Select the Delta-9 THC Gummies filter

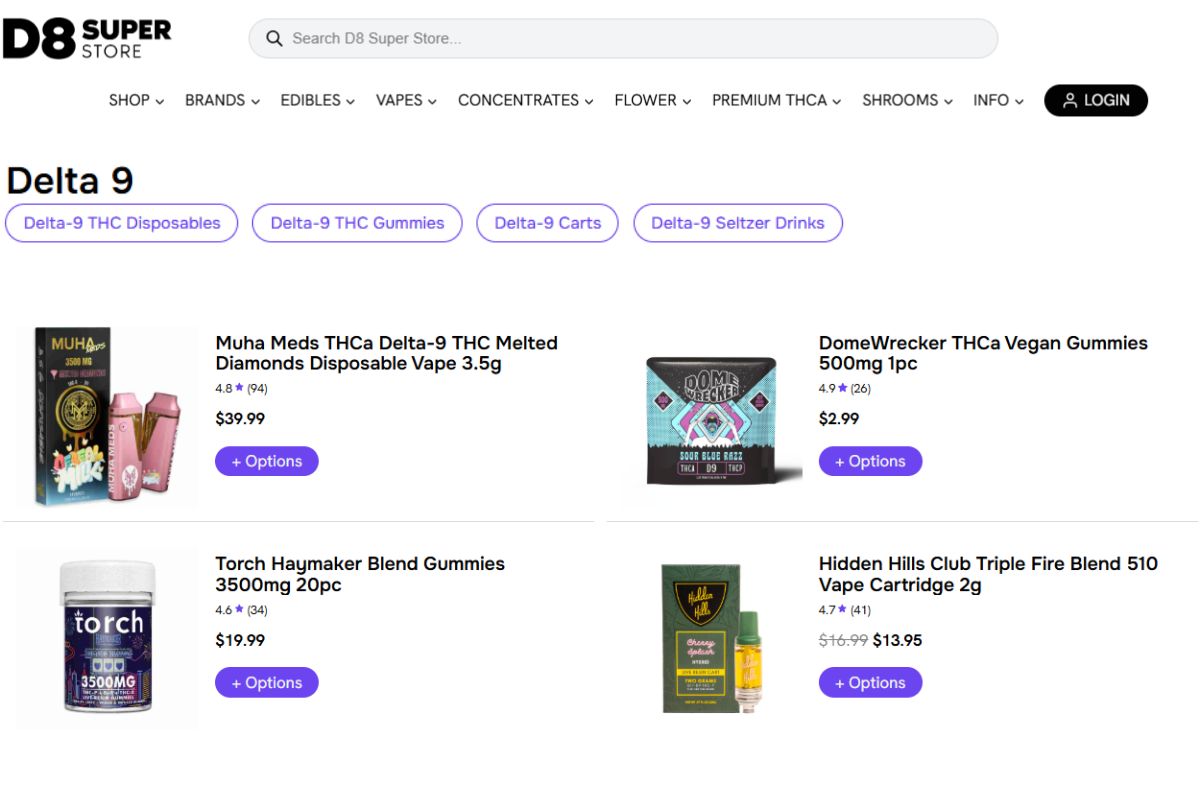tap(357, 223)
